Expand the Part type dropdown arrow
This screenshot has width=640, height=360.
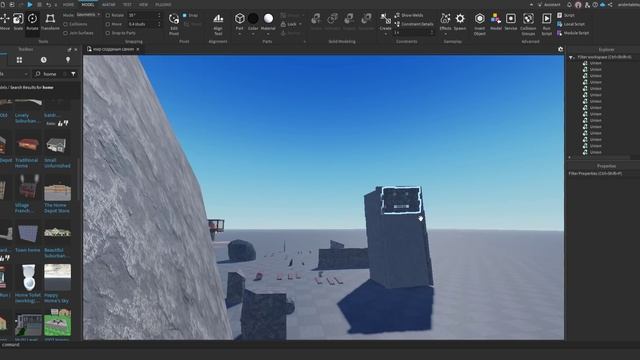coord(240,34)
